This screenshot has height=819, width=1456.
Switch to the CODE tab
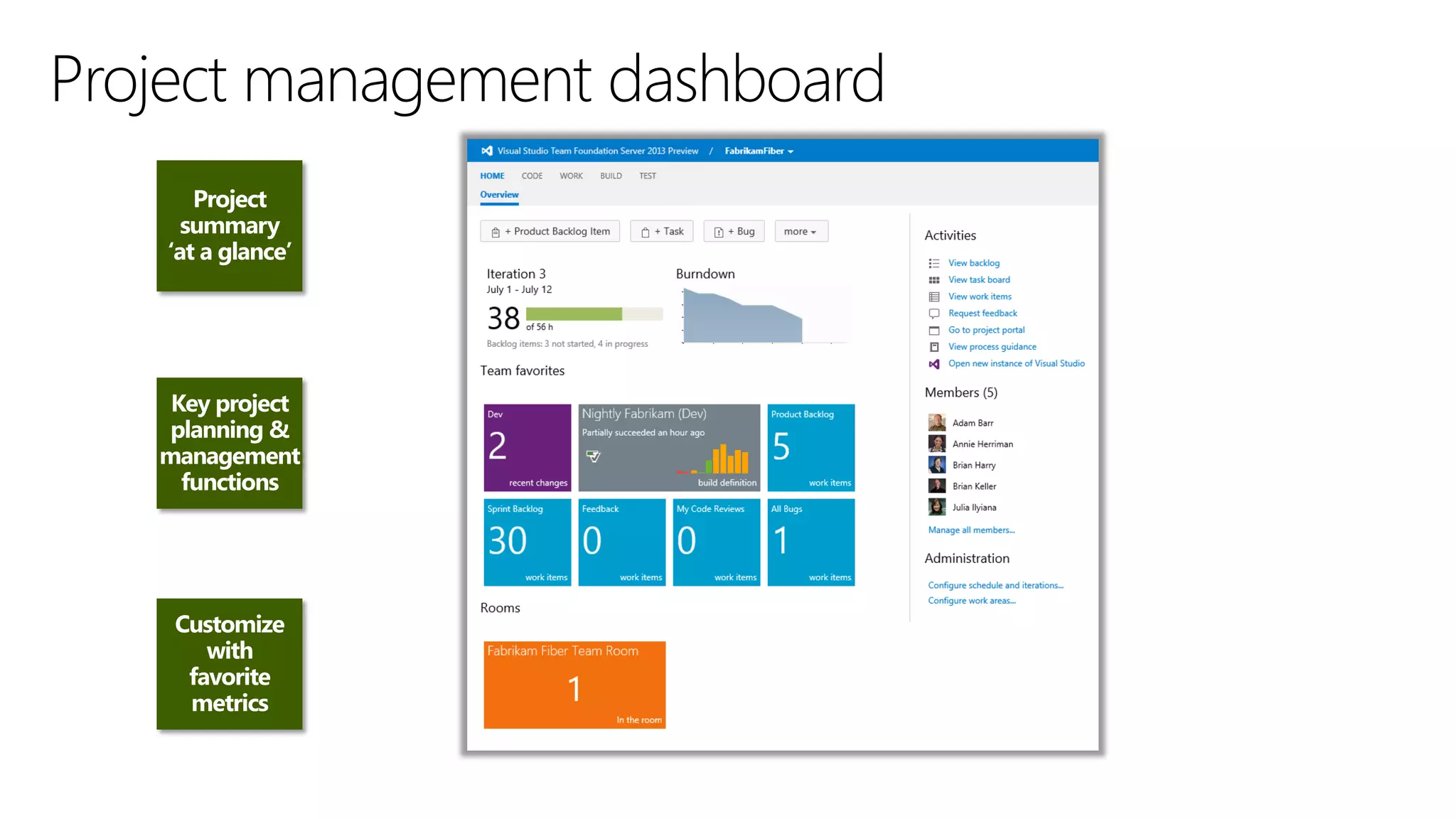(532, 176)
